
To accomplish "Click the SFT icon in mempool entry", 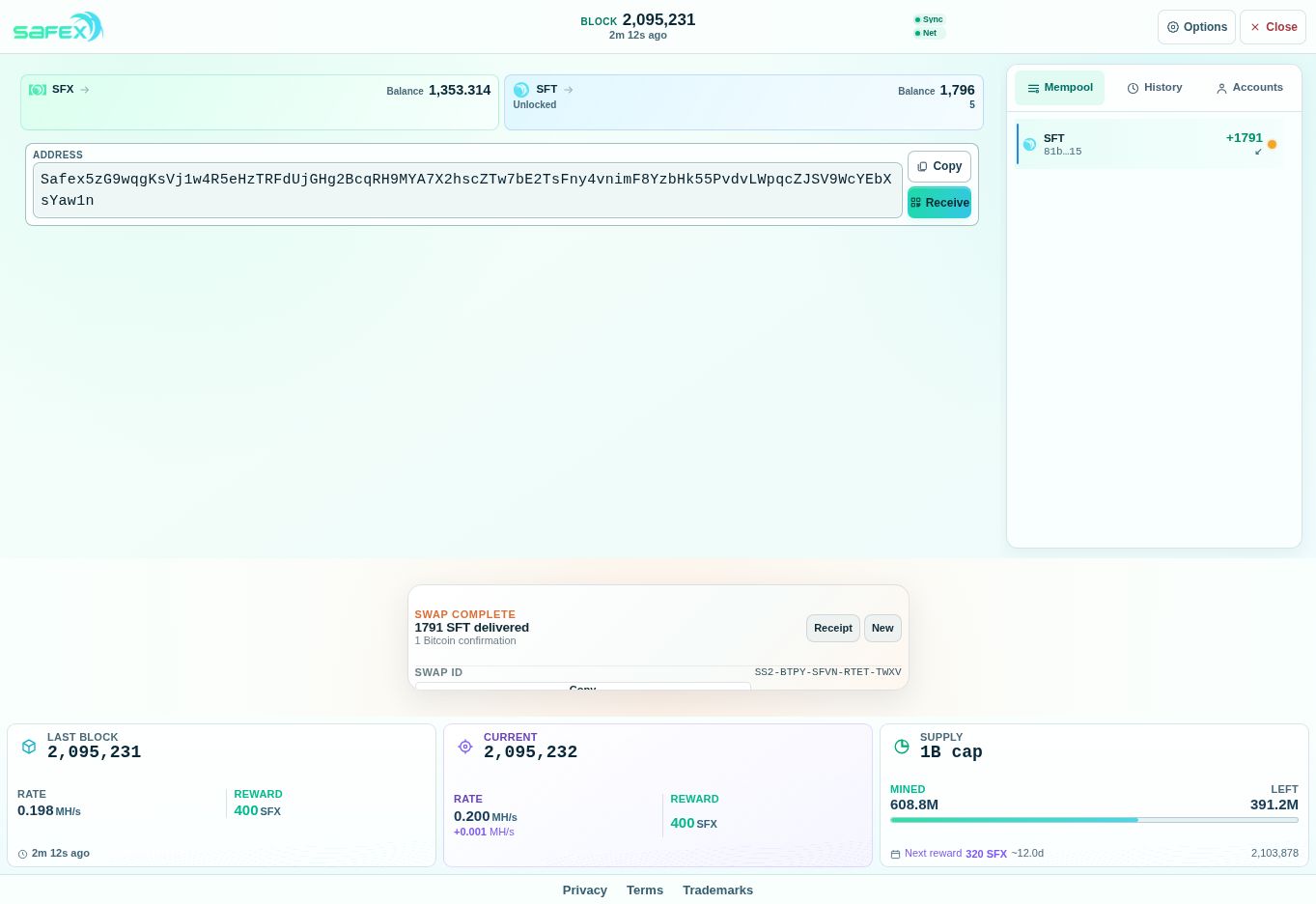I will pyautogui.click(x=1029, y=145).
